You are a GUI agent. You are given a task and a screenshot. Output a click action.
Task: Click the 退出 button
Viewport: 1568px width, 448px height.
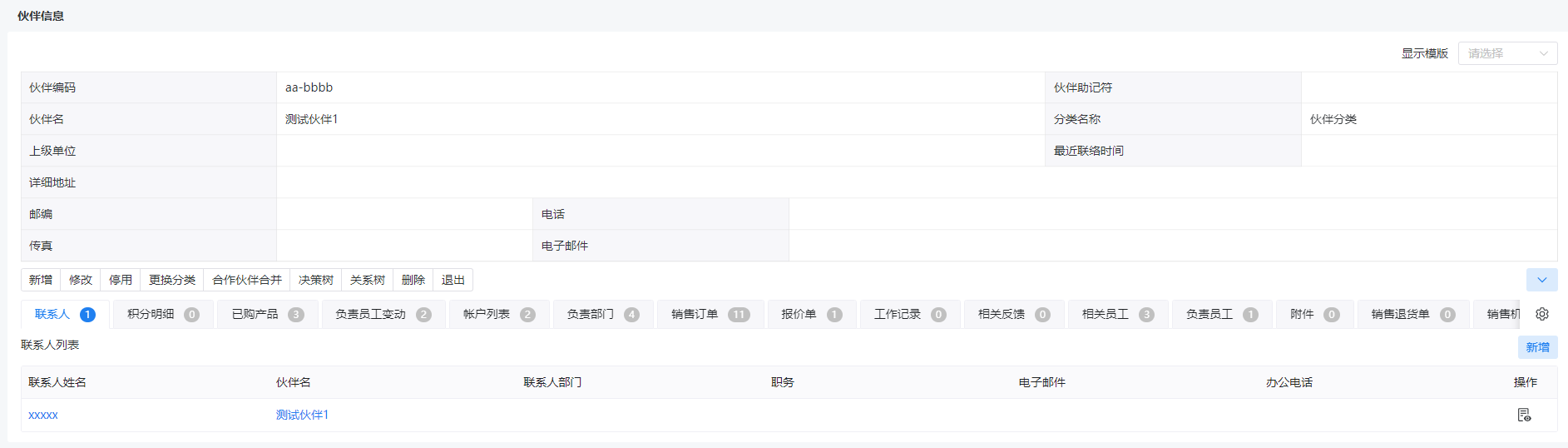click(x=453, y=280)
